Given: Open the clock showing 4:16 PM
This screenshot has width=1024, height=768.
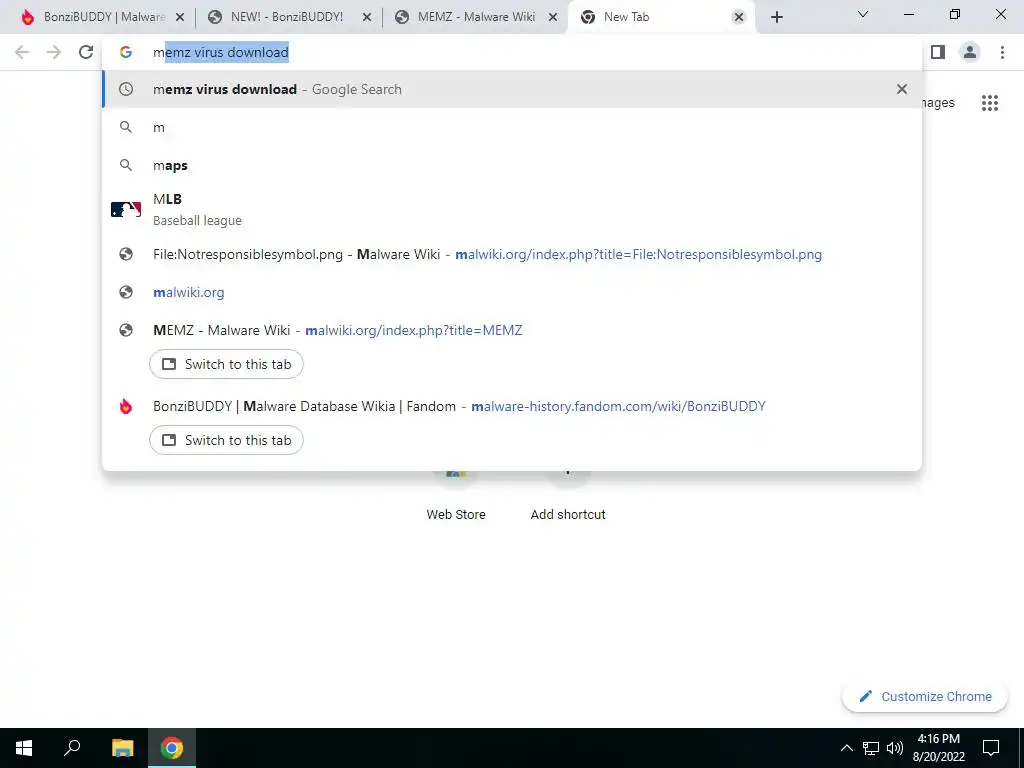Looking at the screenshot, I should tap(938, 748).
